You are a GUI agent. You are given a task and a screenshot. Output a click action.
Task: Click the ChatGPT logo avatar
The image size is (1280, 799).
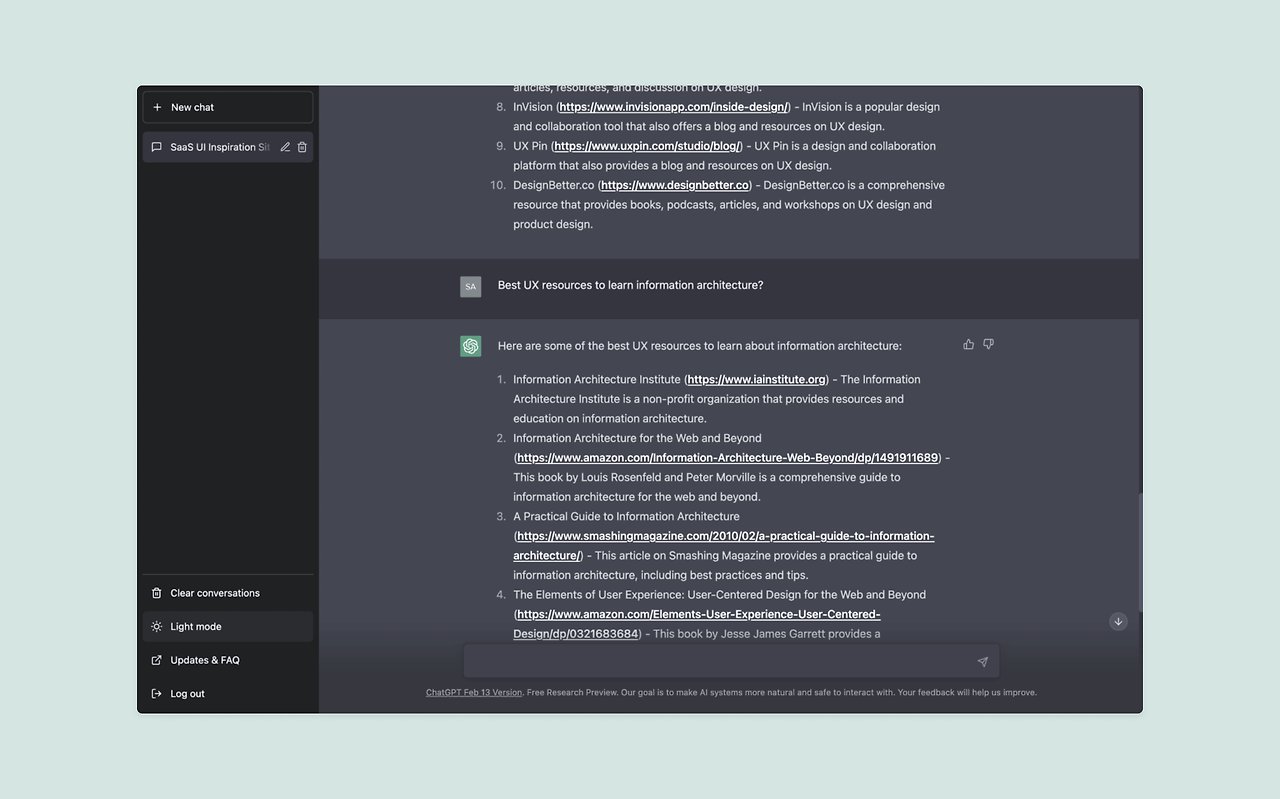point(471,346)
